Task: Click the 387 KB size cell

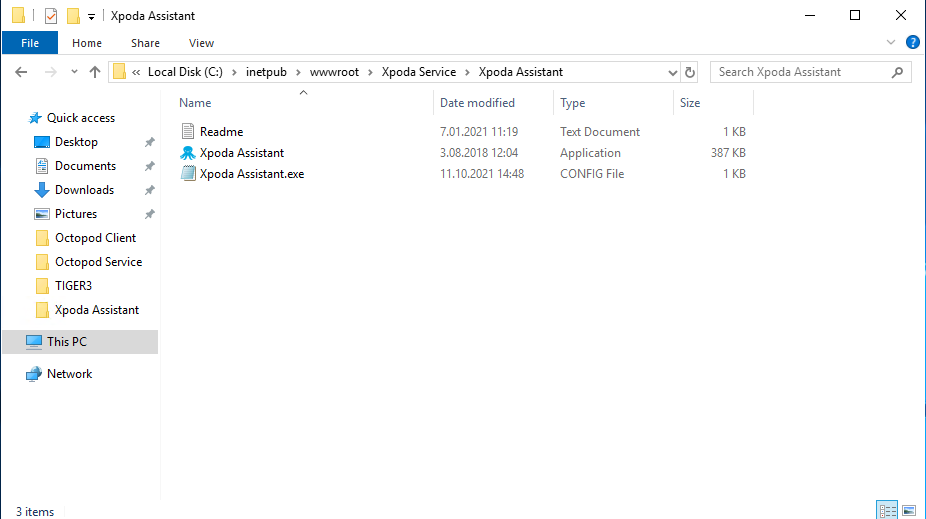Action: pyautogui.click(x=728, y=153)
